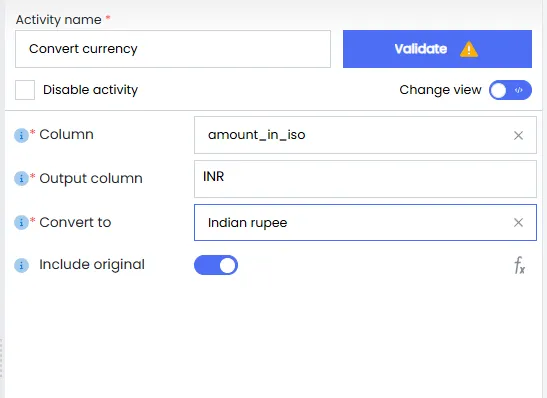Click the Activity name label

pos(59,20)
